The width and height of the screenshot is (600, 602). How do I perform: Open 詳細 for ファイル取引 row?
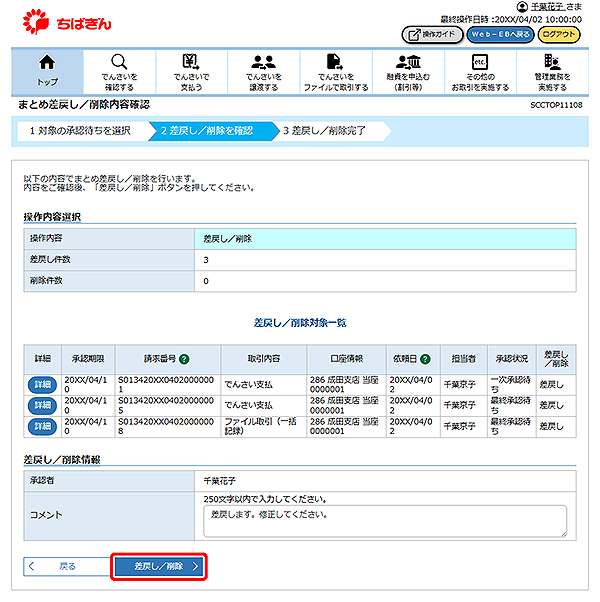[42, 426]
